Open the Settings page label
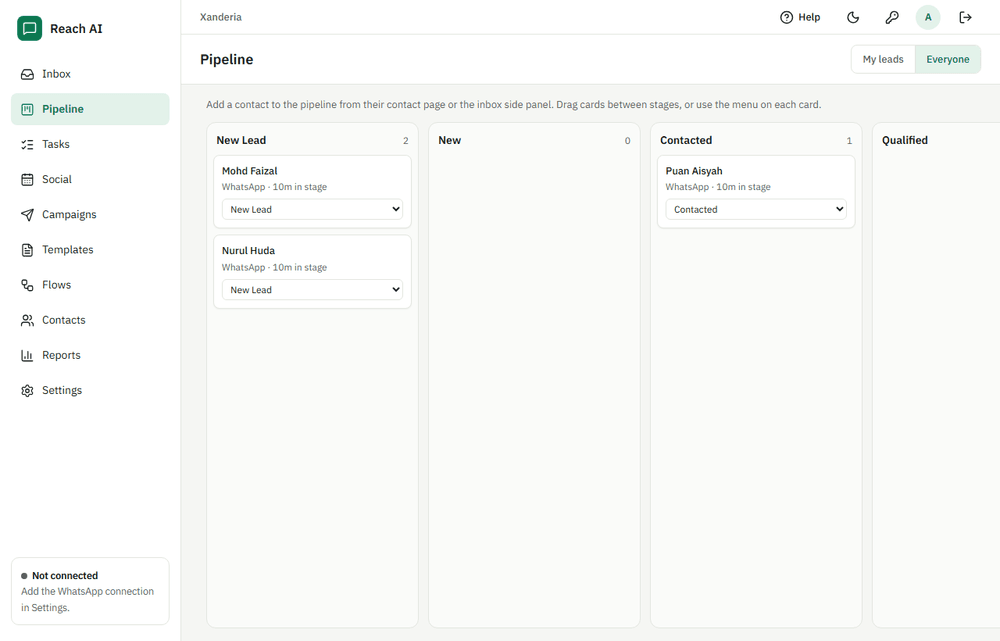Viewport: 1000px width, 641px height. [x=62, y=390]
